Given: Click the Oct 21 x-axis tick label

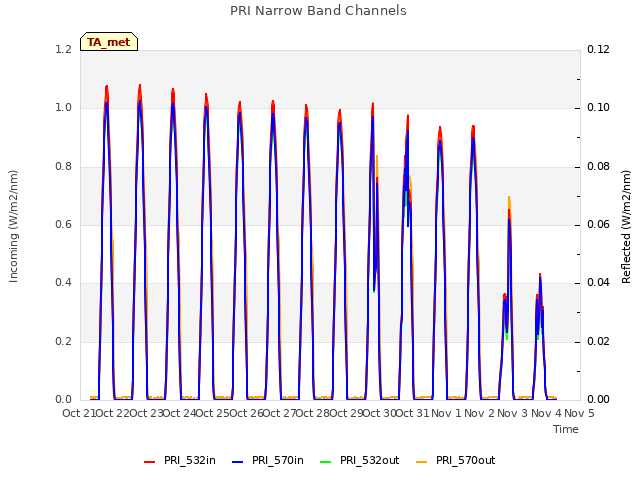Looking at the screenshot, I should coord(79,413).
